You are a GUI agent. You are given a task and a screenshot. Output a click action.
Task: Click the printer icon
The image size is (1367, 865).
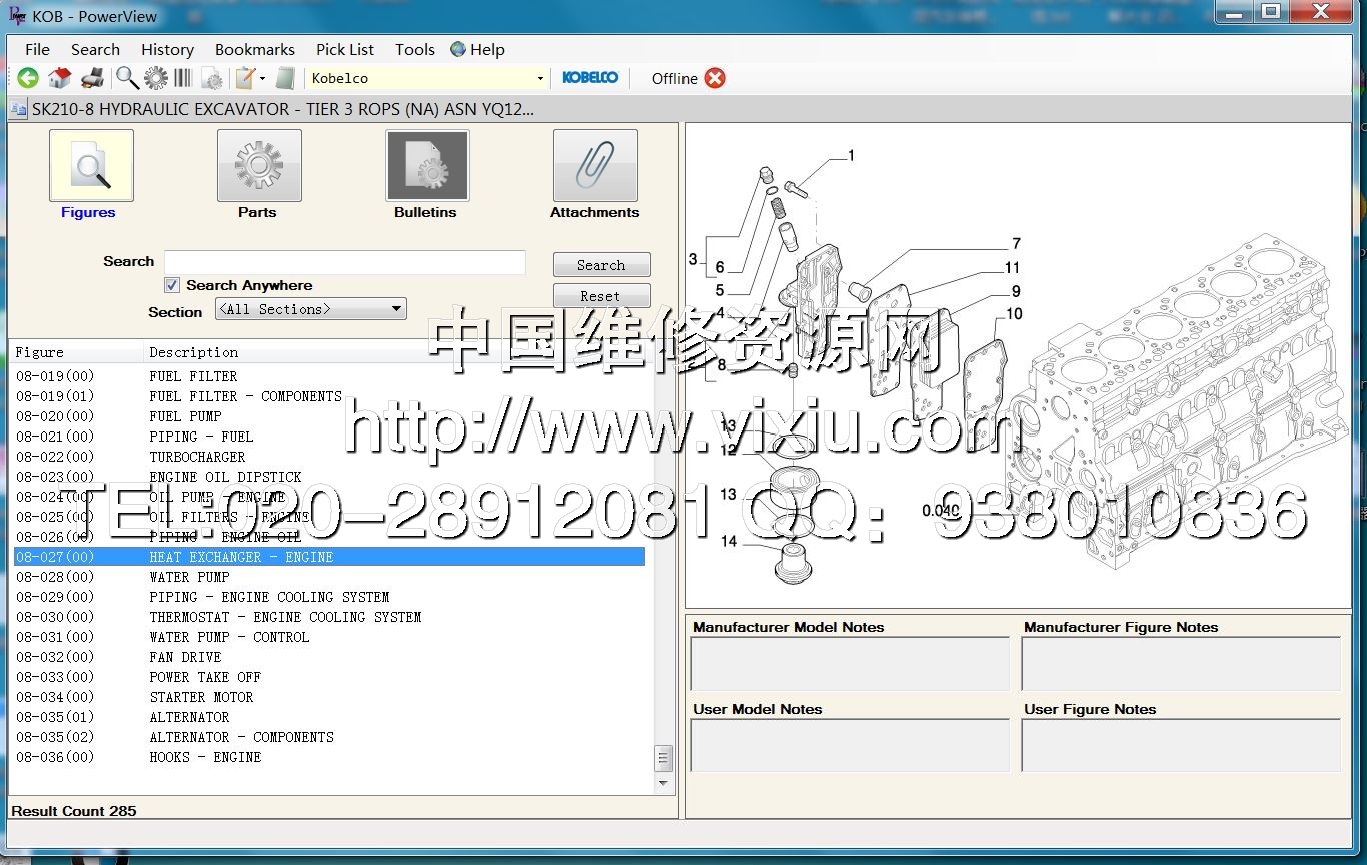pyautogui.click(x=92, y=78)
